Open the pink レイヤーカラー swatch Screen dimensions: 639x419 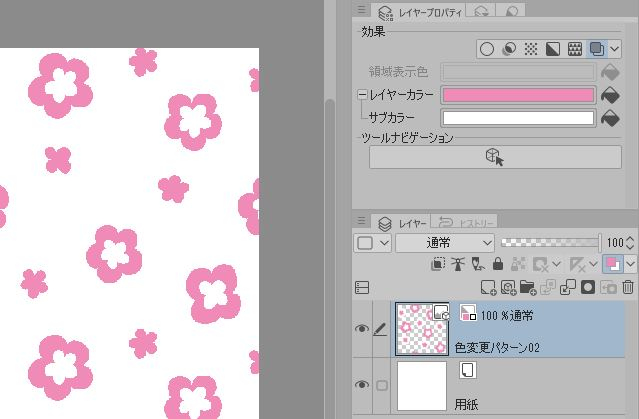coord(518,95)
